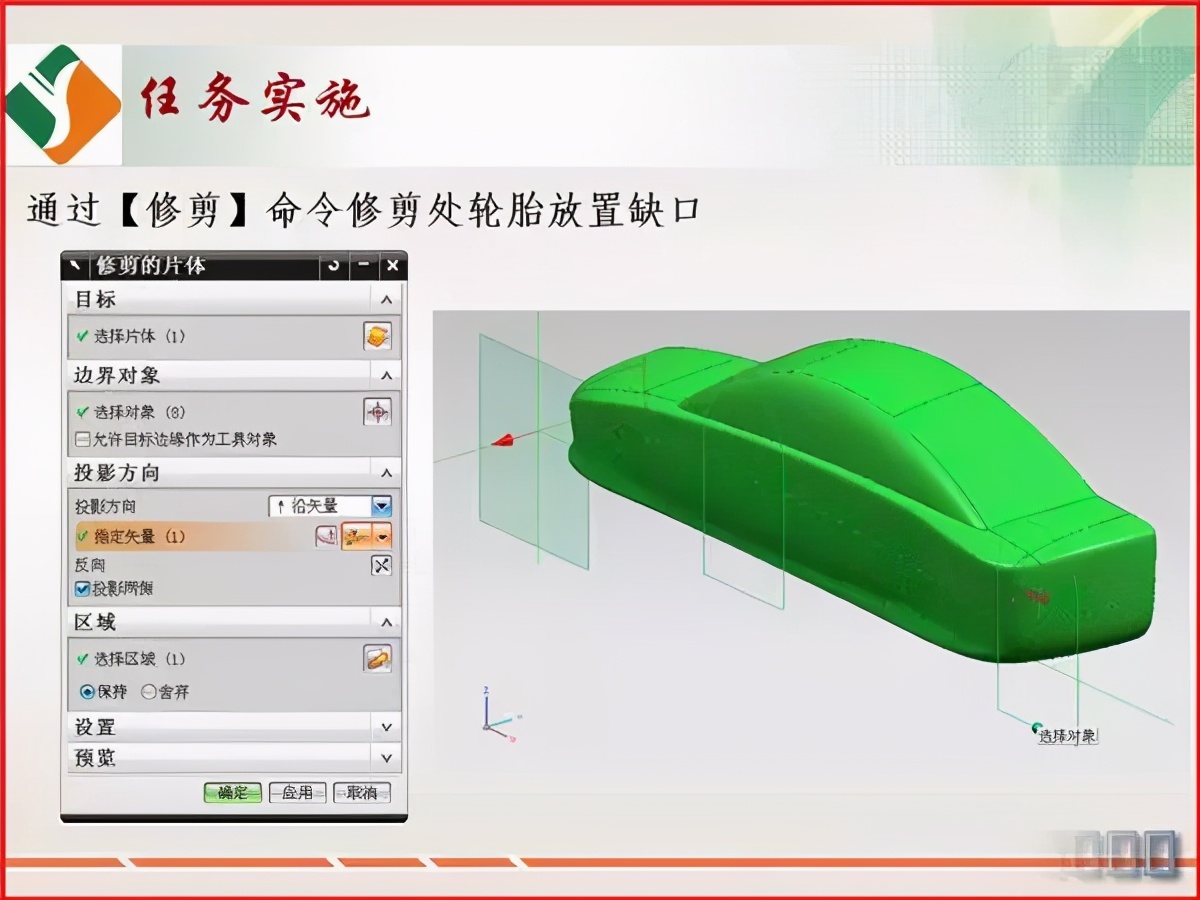The height and width of the screenshot is (900, 1200).
Task: Open the 沿矢量 projection direction dropdown
Action: [381, 507]
